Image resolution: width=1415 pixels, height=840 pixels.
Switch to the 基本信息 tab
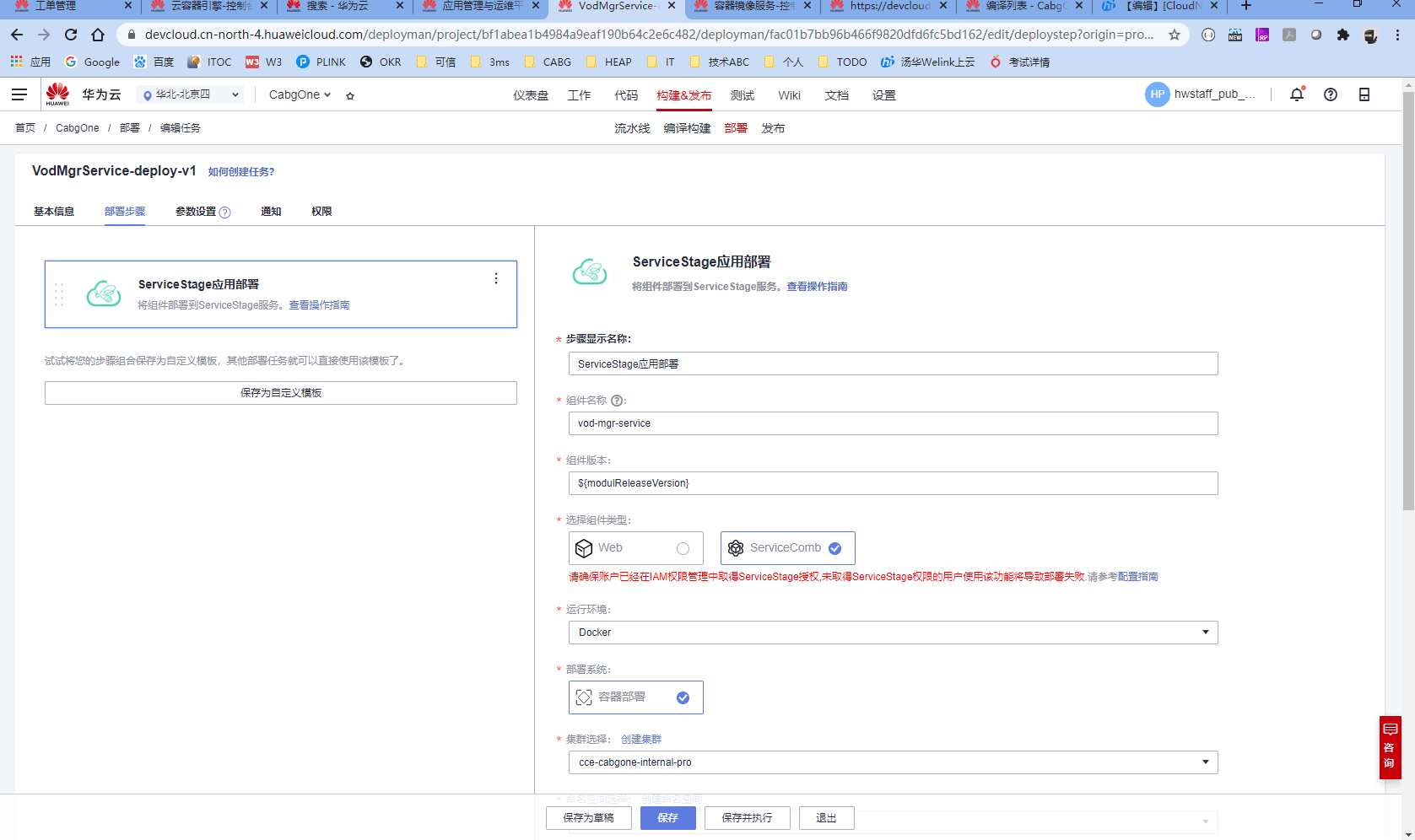(54, 212)
